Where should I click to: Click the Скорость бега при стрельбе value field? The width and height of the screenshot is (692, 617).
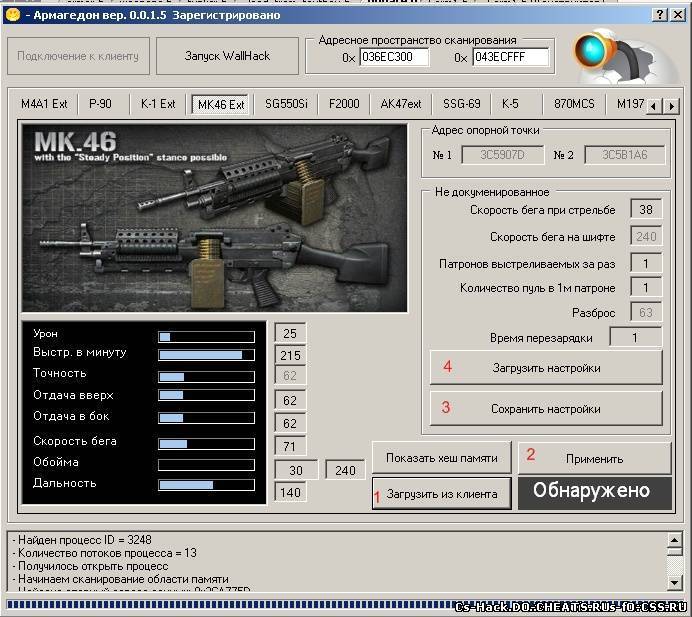point(646,210)
